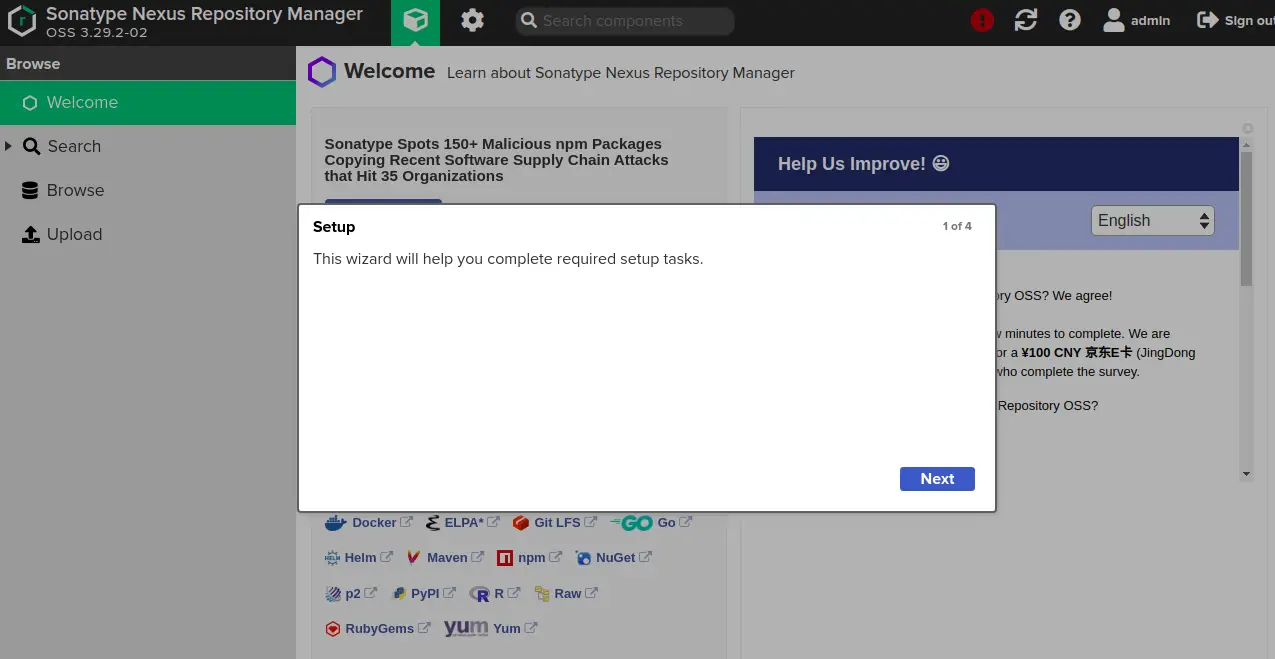Screen dimensions: 1275x659
Task: Select Welcome in the Browse sidebar
Action: (x=80, y=102)
